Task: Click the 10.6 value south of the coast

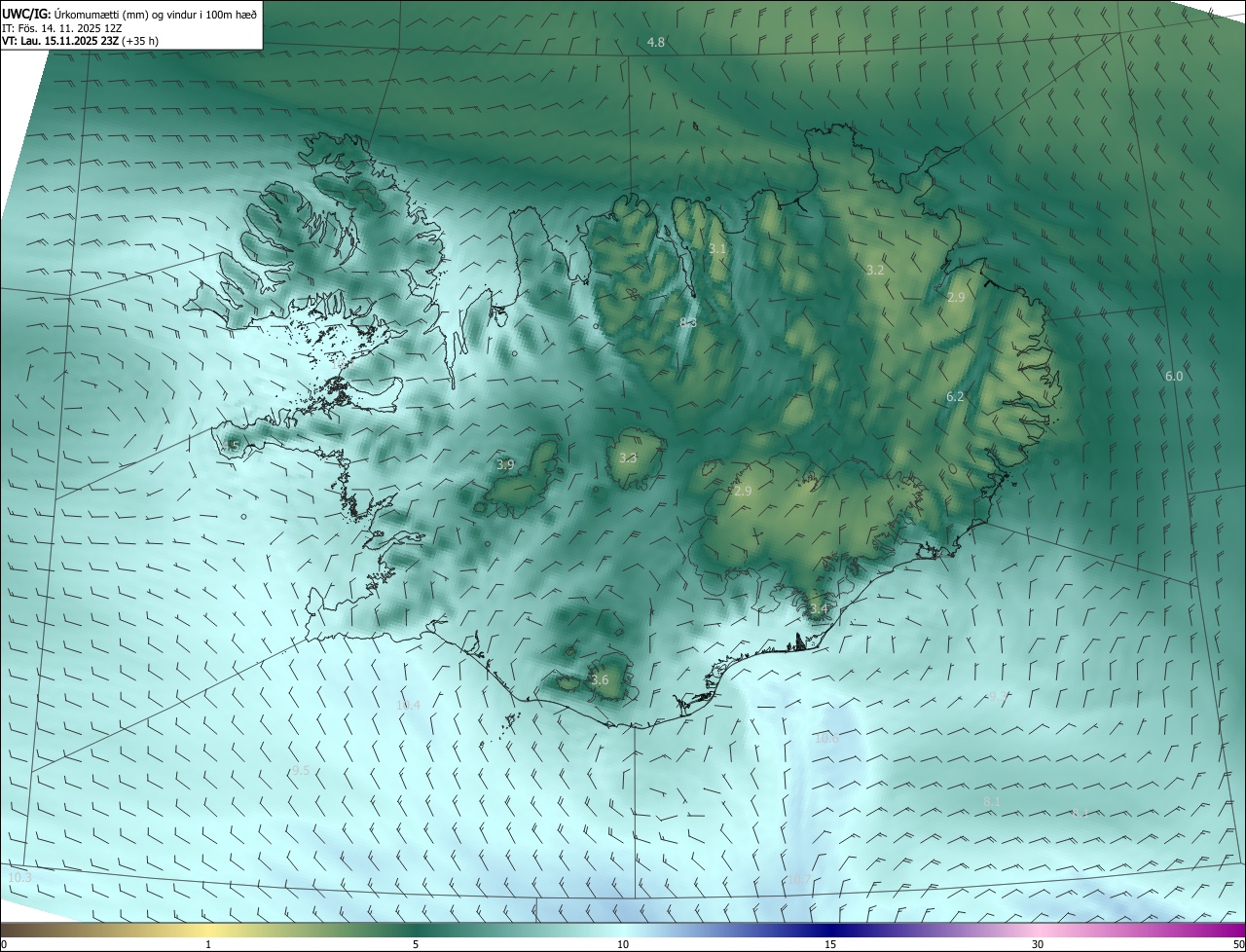Action: pos(826,738)
